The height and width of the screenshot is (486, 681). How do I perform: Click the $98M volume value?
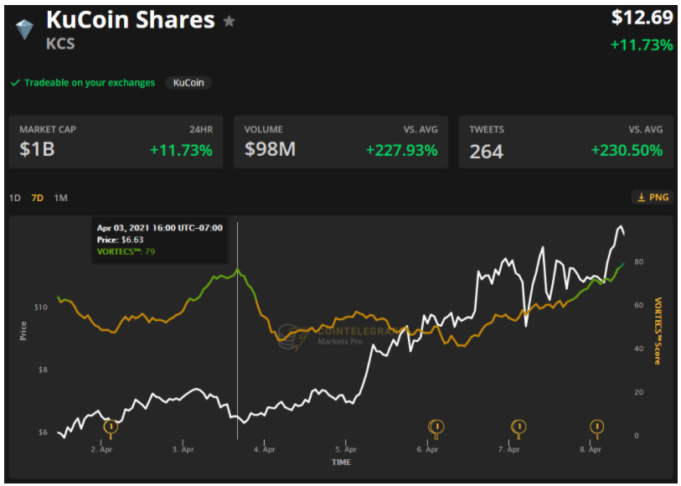270,149
